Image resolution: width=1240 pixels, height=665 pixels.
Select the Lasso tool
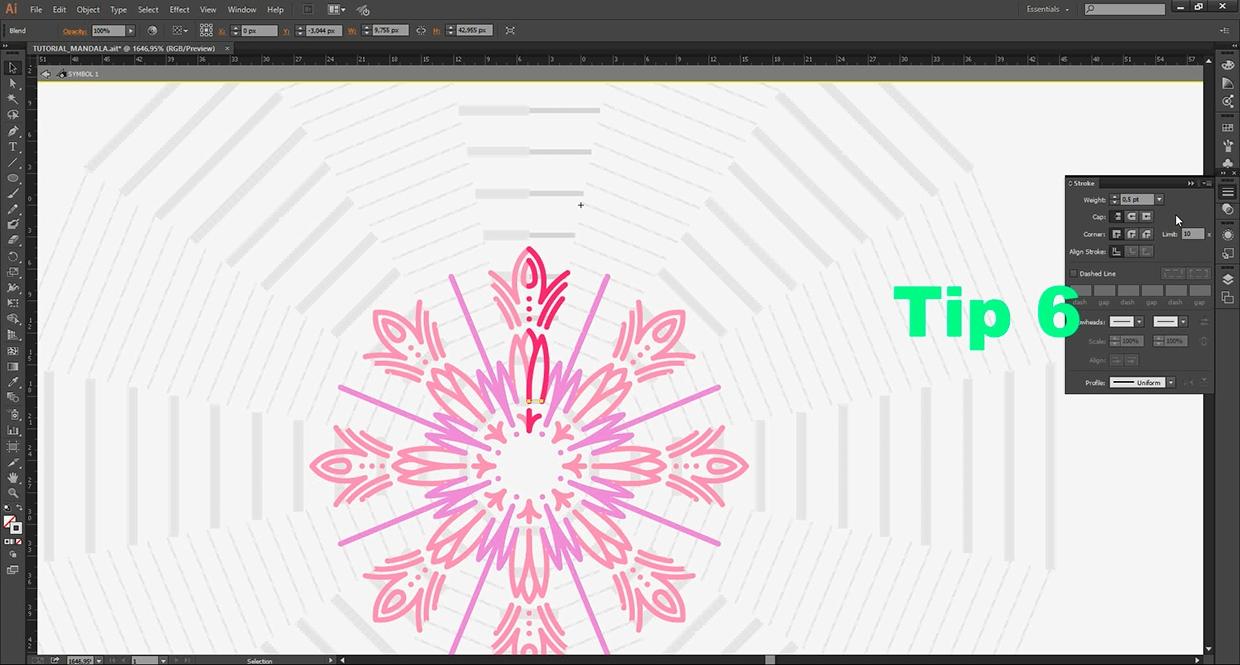(12, 115)
